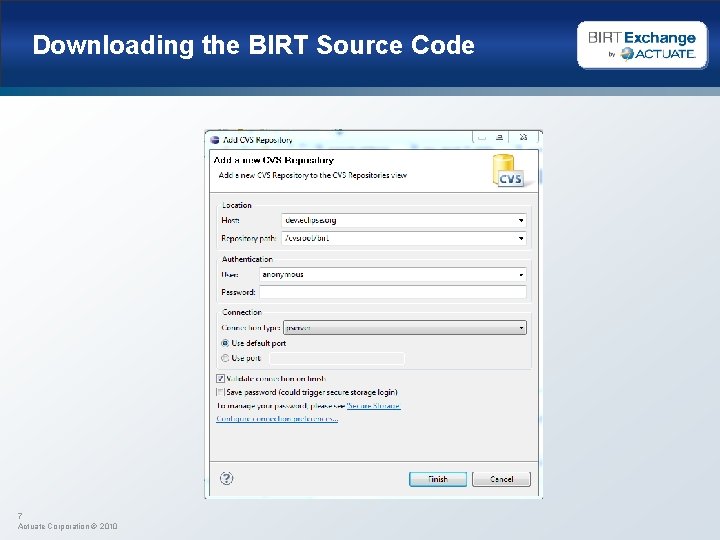Click the slide title 'Downloading the BIRT Source Code'
Viewport: 720px width, 540px height.
(x=253, y=45)
